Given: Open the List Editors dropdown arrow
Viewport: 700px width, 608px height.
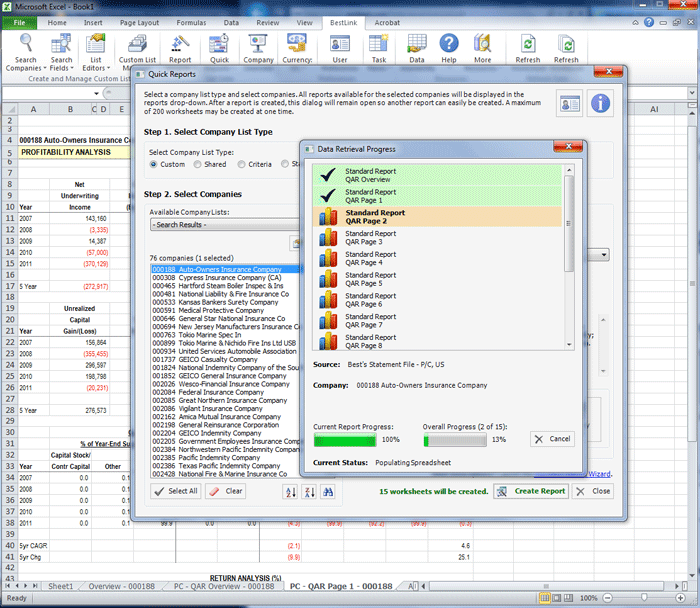Looking at the screenshot, I should pos(108,68).
